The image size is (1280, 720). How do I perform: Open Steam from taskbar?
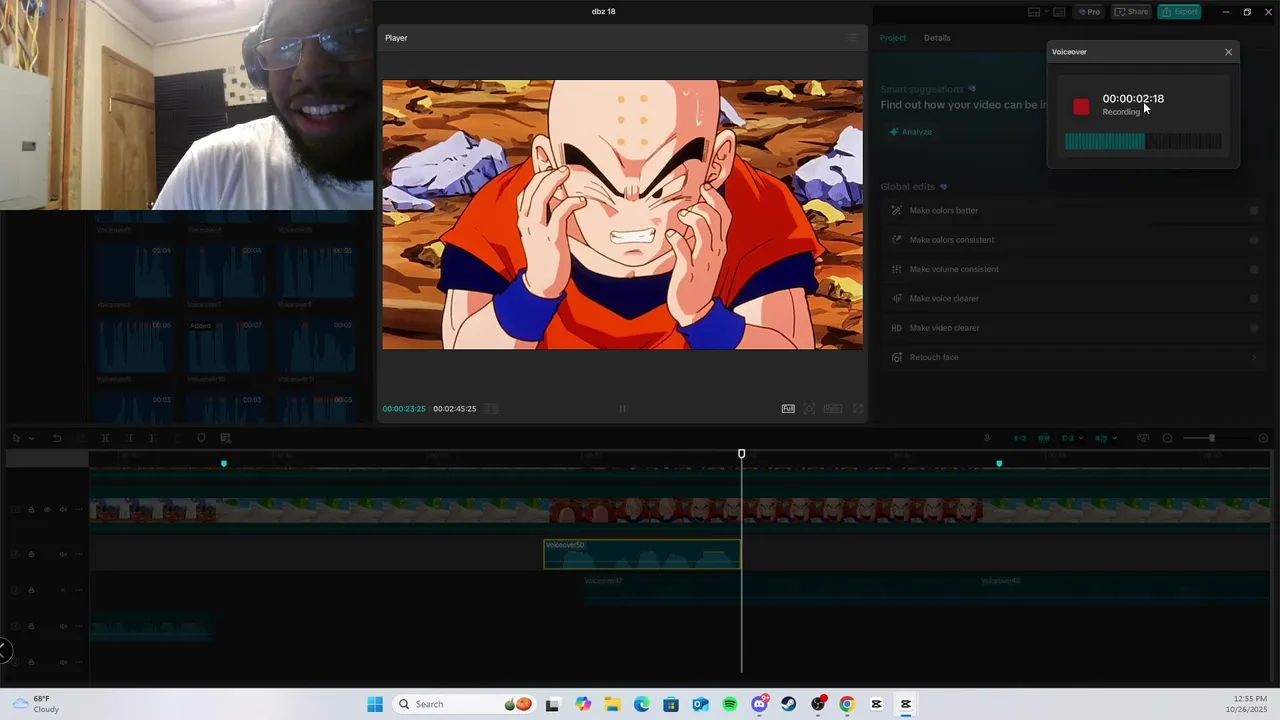coord(789,704)
